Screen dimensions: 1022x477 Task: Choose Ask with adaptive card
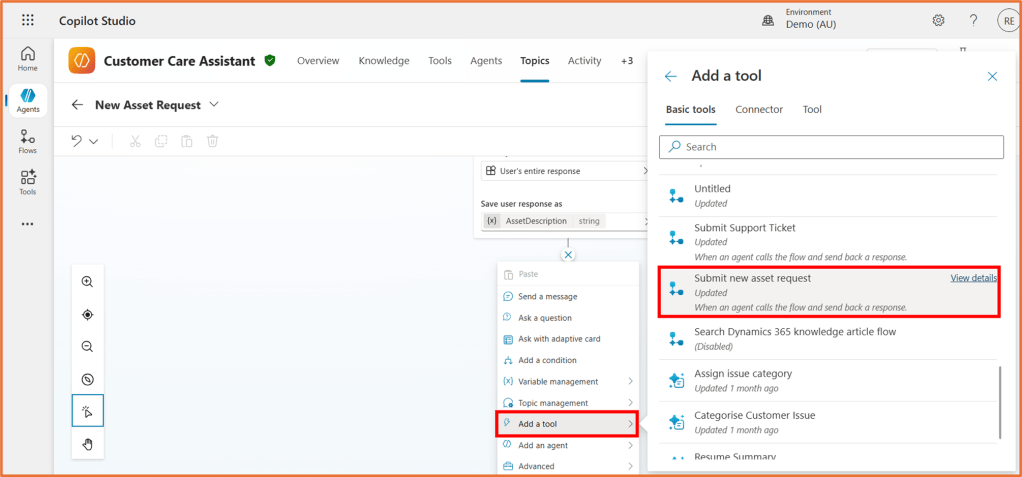pyautogui.click(x=568, y=339)
